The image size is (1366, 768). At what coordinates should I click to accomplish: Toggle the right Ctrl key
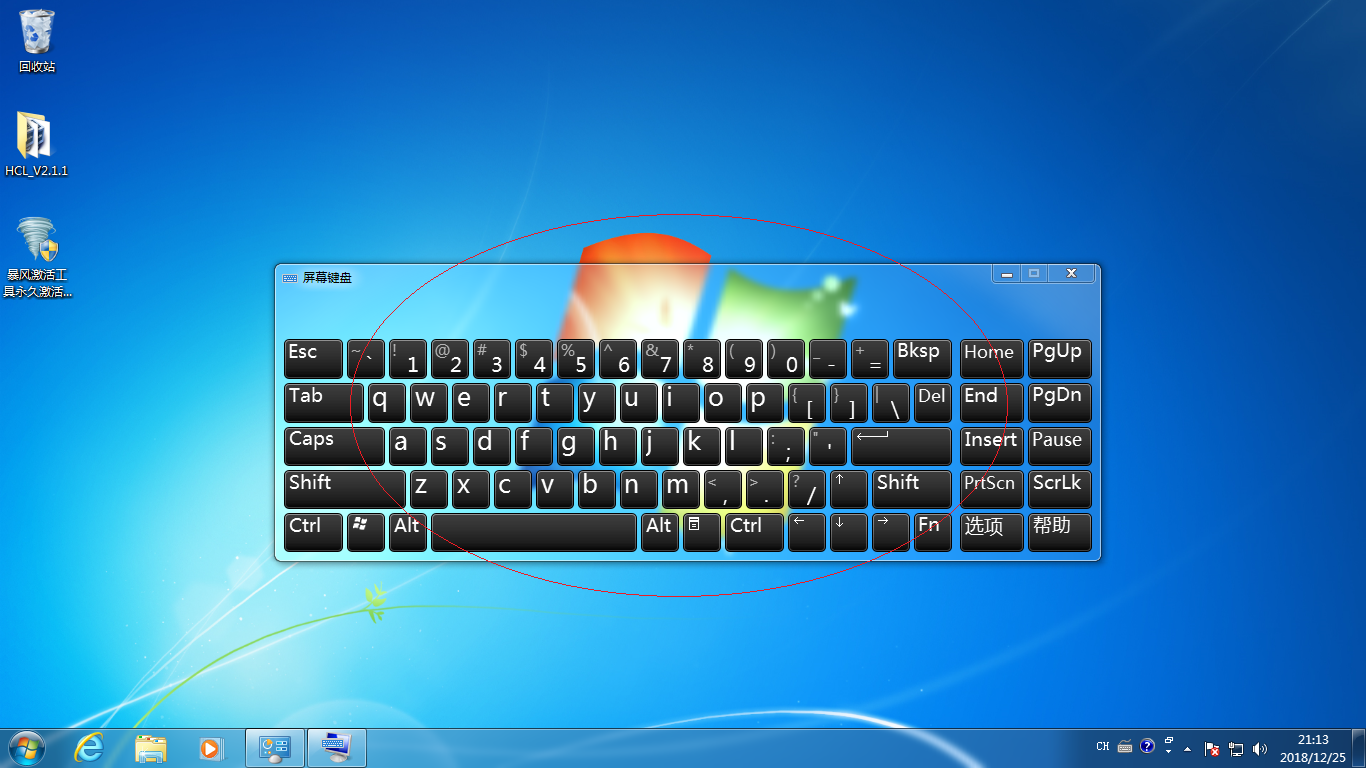(x=754, y=533)
